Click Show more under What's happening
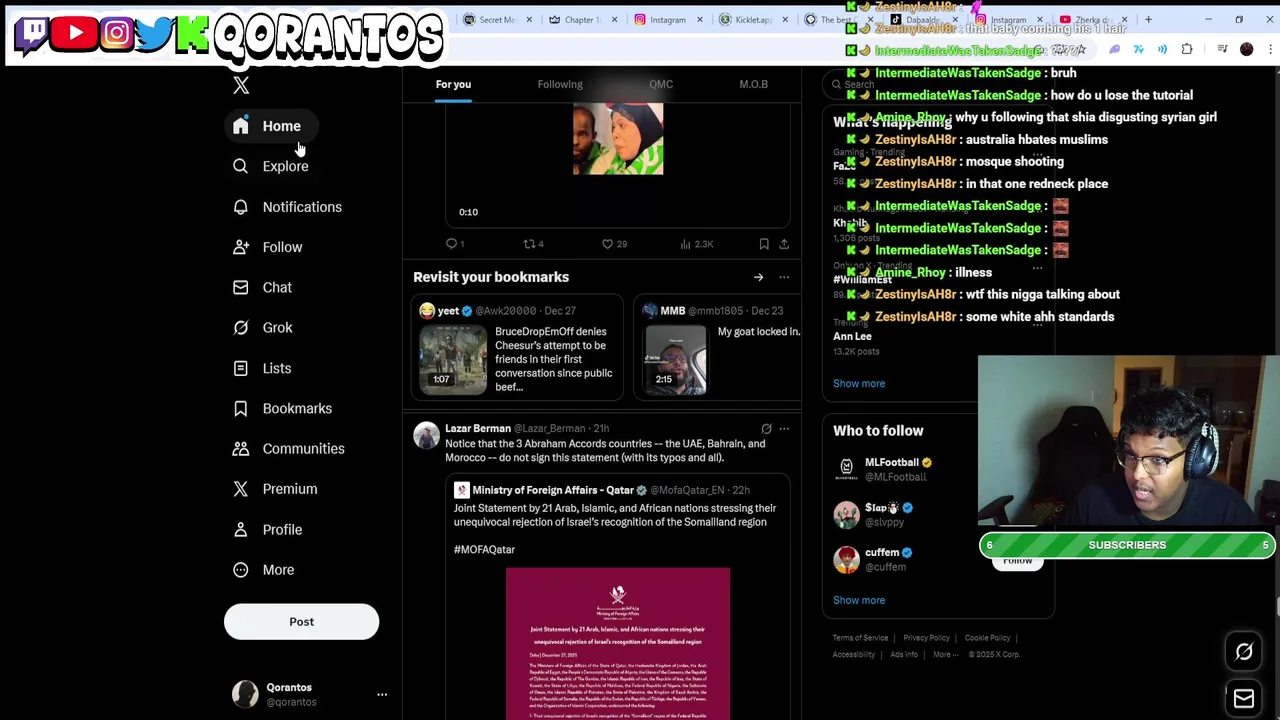This screenshot has width=1280, height=720. (859, 383)
